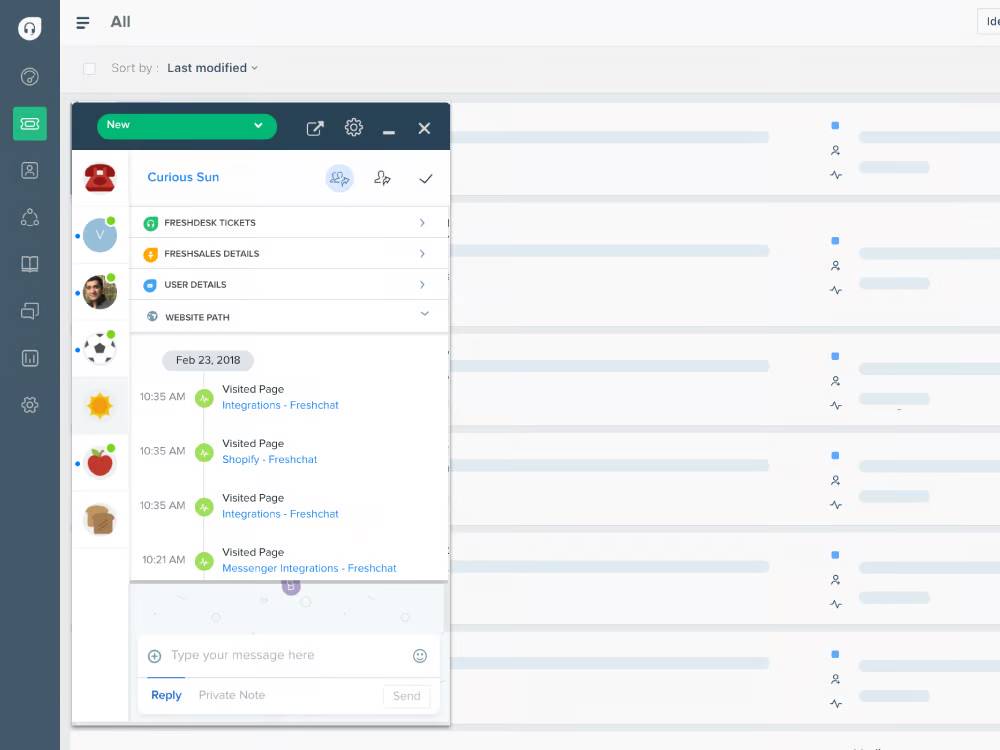Open the New status dropdown

pos(187,126)
